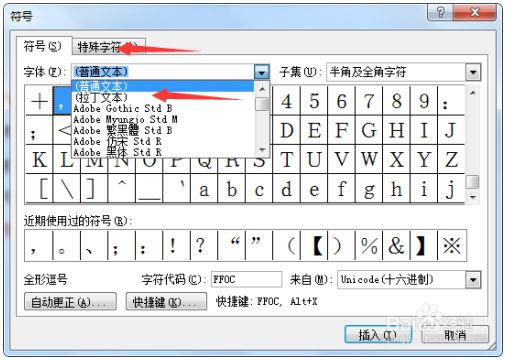Pick recent symbol ideographic period 。
506x360 pixels.
pyautogui.click(x=66, y=246)
